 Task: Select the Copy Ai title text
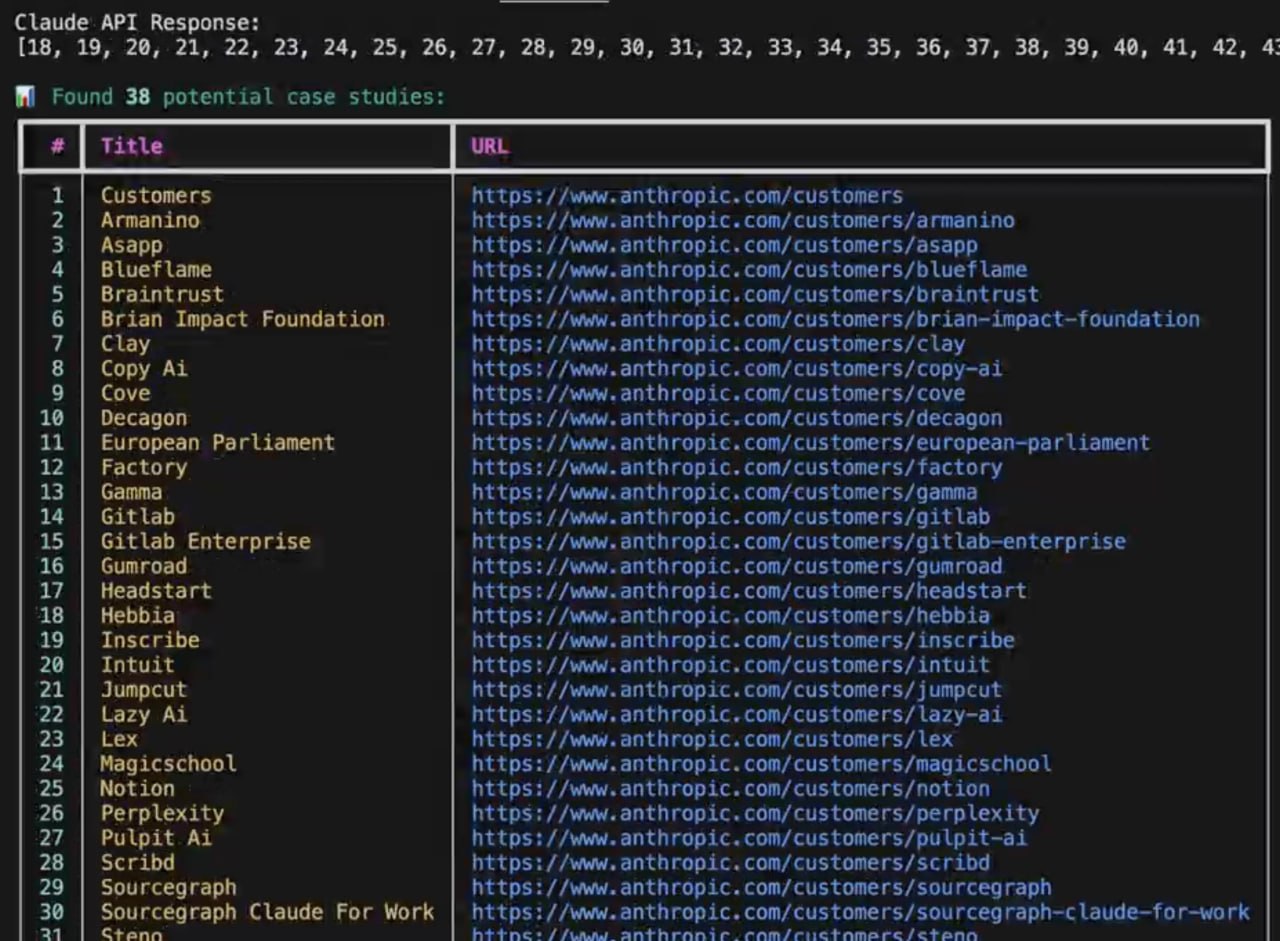(143, 369)
